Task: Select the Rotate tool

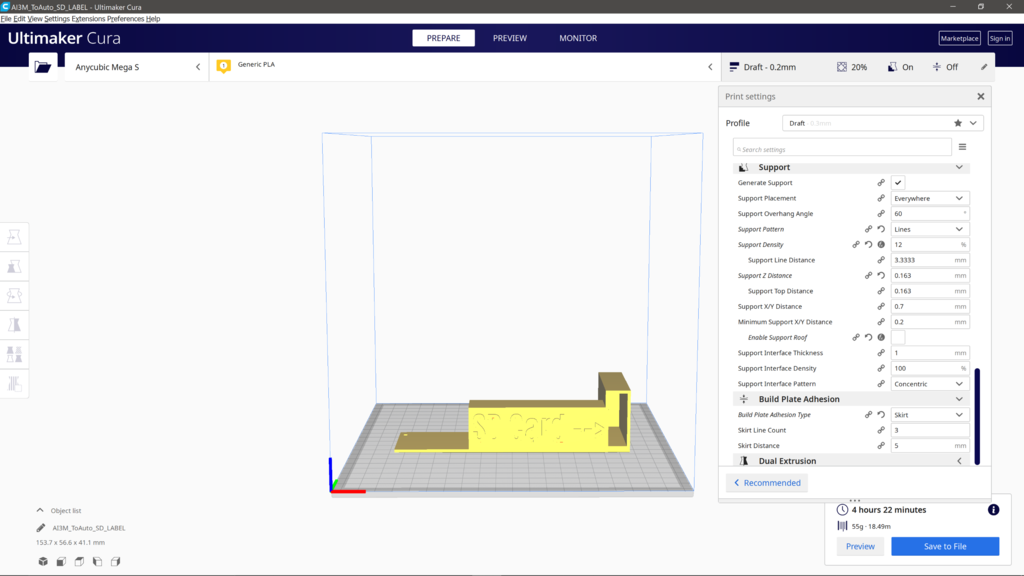Action: (14, 295)
